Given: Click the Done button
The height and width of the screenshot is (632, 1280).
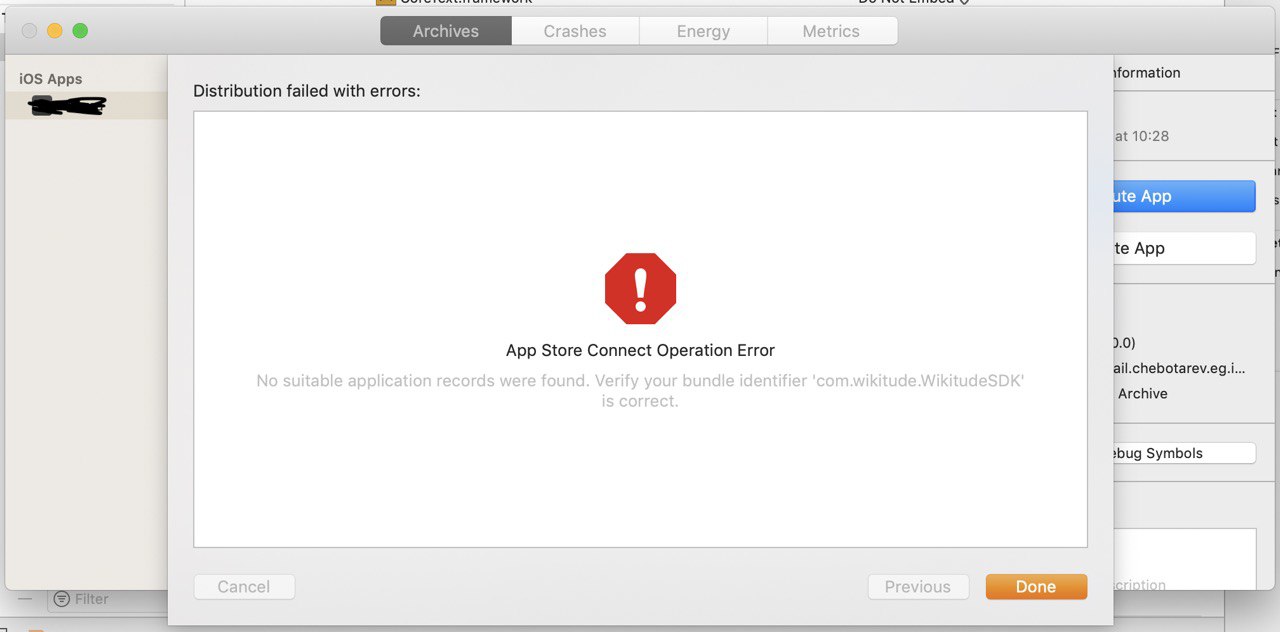Looking at the screenshot, I should tap(1036, 587).
